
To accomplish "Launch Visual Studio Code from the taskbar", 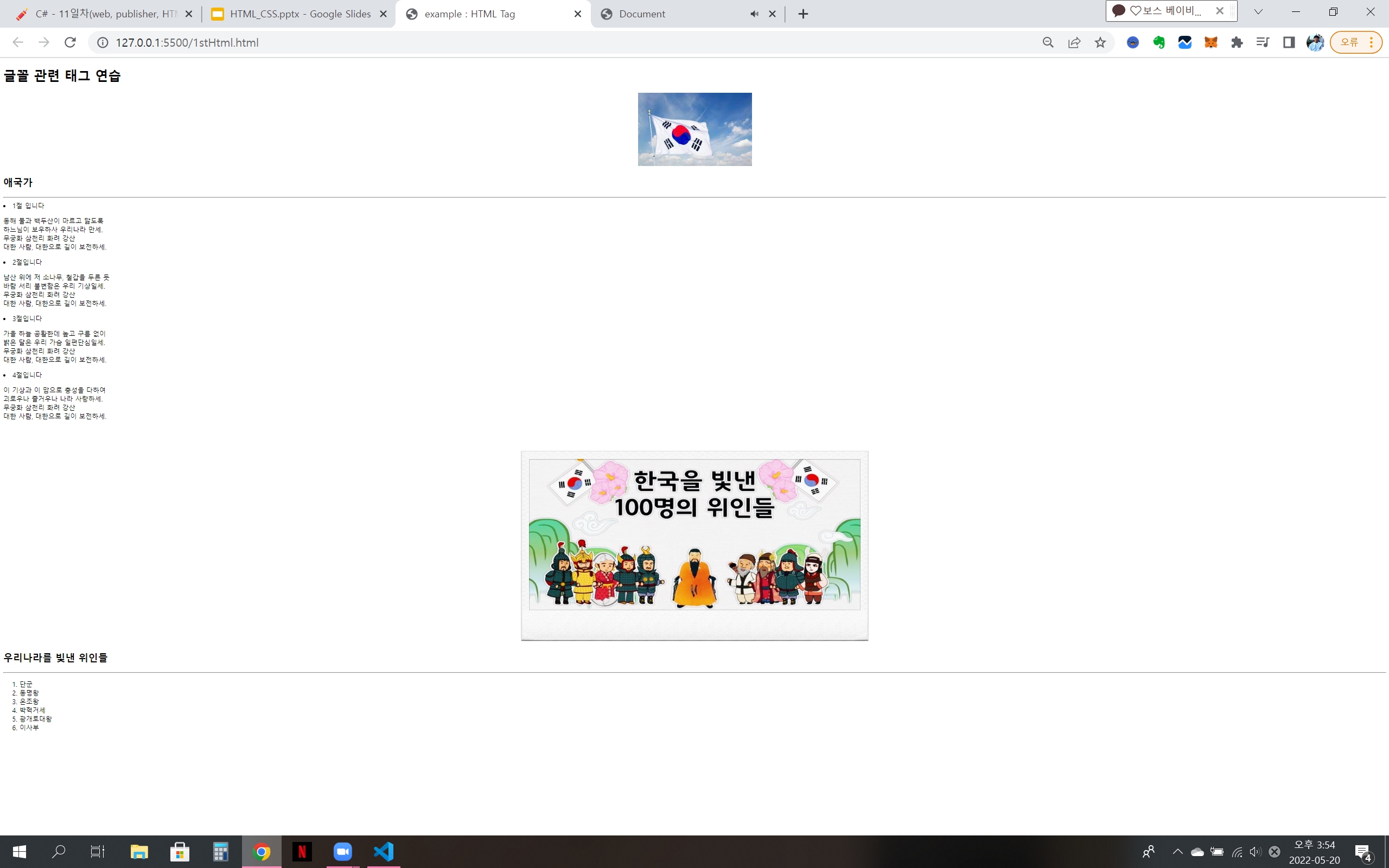I will pyautogui.click(x=384, y=852).
